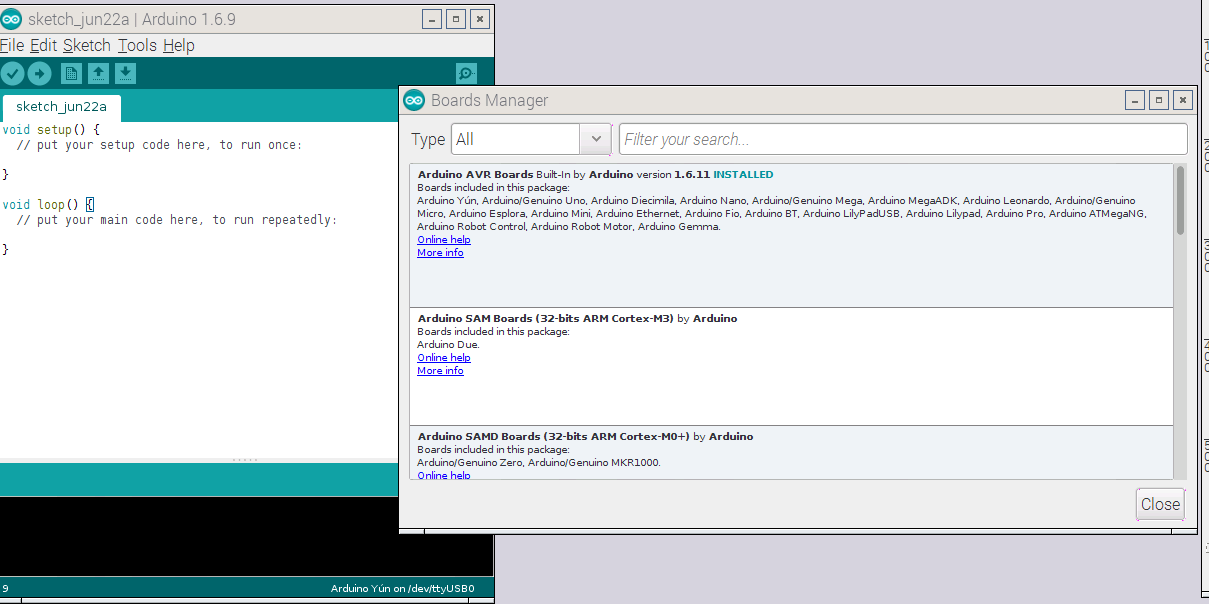This screenshot has height=604, width=1209.
Task: Open the File menu
Action: tap(12, 45)
